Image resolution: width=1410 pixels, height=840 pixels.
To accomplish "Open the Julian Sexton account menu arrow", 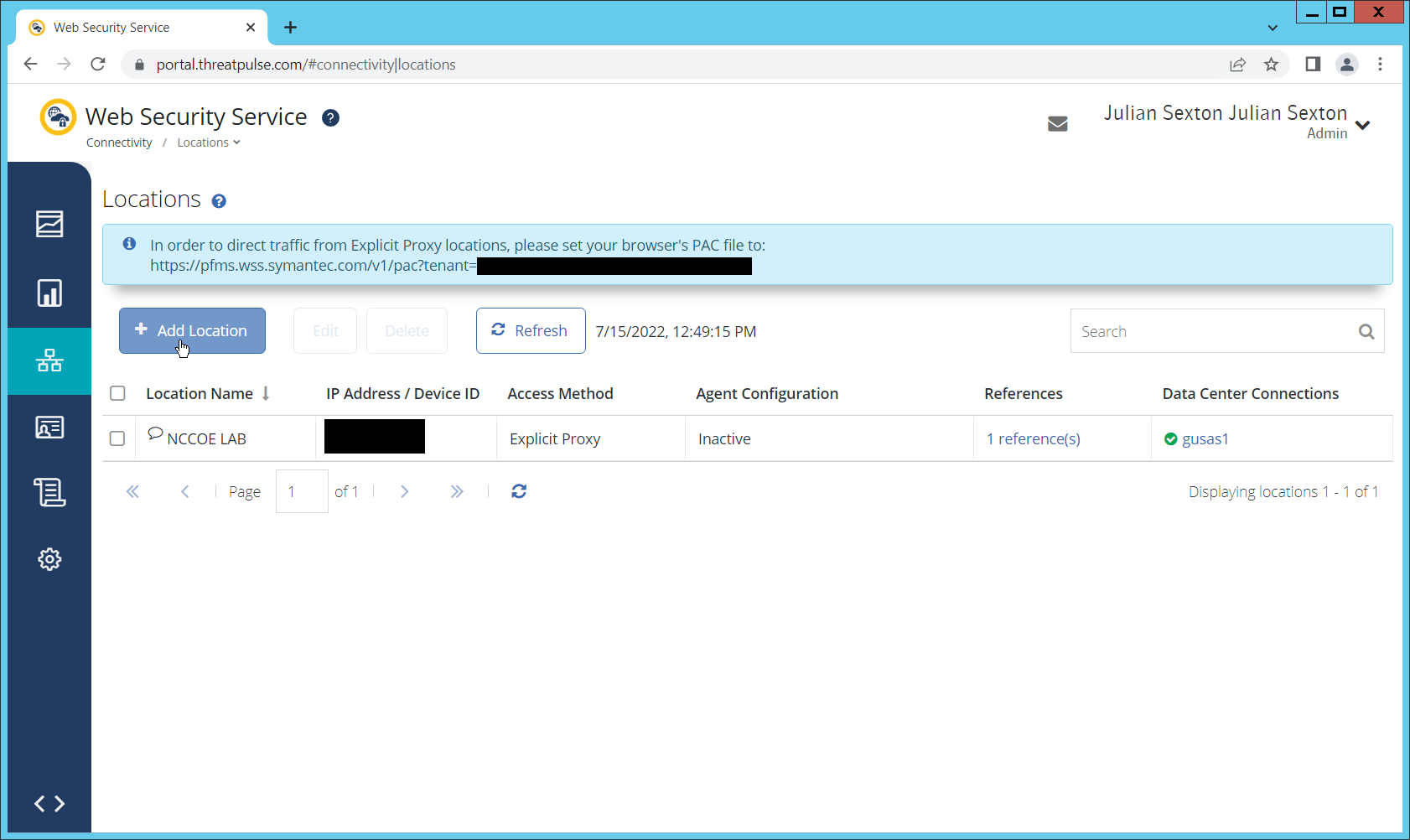I will point(1362,125).
